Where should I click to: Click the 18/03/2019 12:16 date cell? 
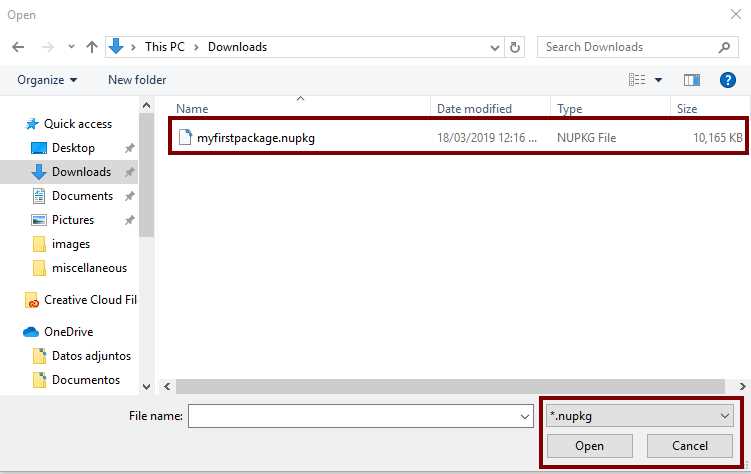point(487,138)
